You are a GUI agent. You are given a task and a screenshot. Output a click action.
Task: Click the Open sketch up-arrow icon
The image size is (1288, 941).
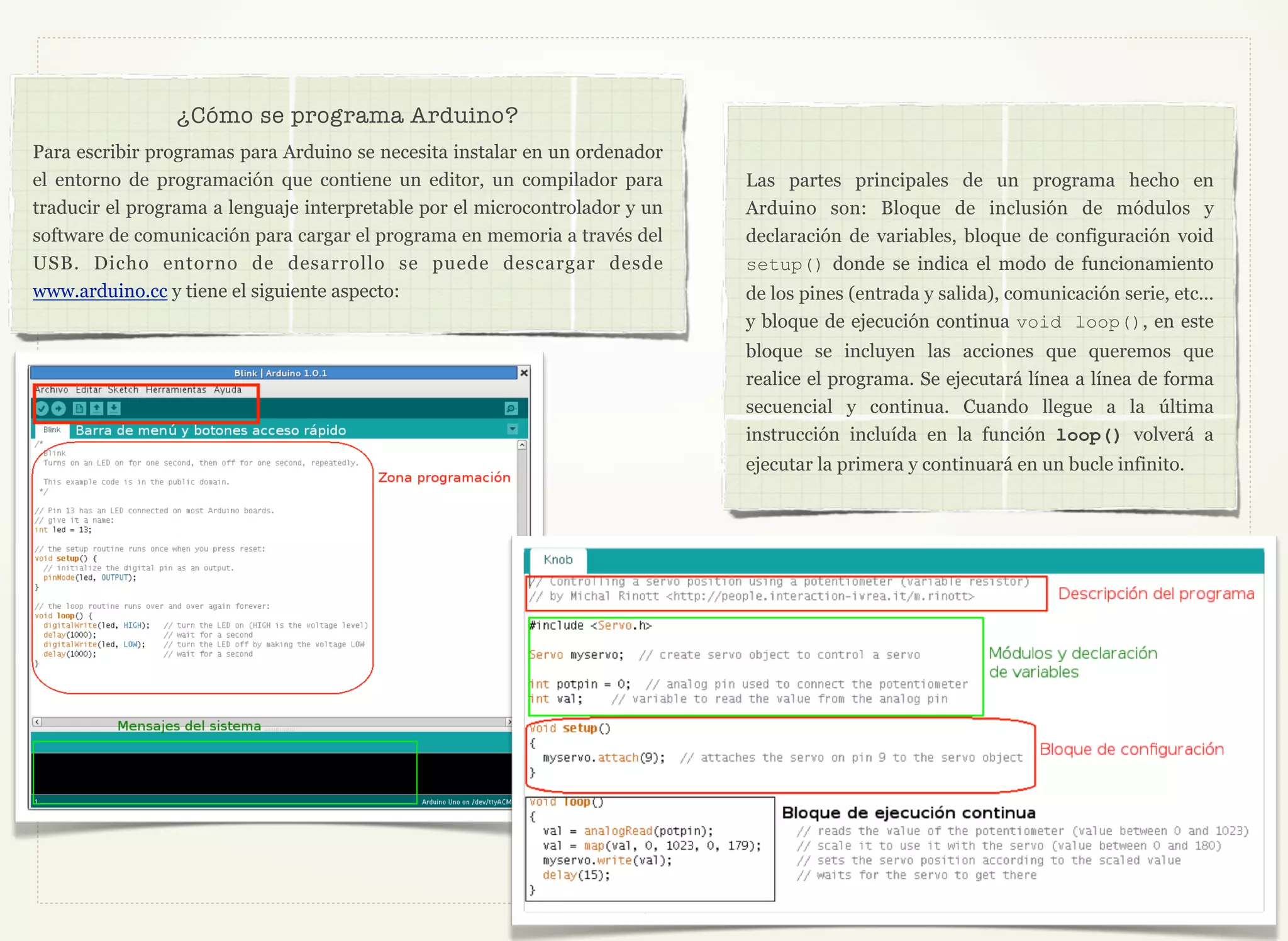pyautogui.click(x=96, y=408)
